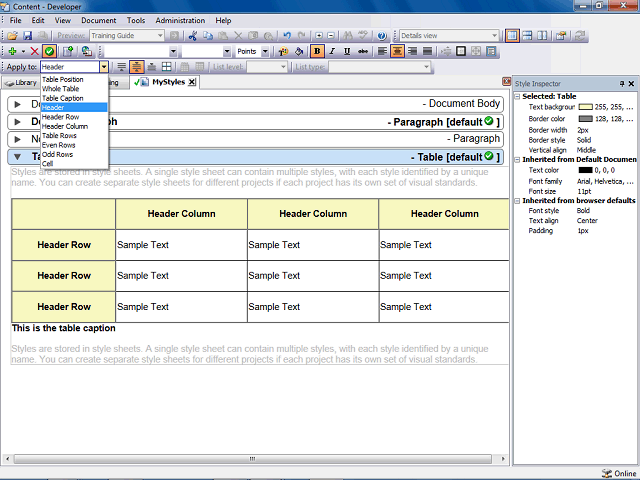Click the properties window icon beside layout buttons
This screenshot has height=480, width=640.
(561, 36)
